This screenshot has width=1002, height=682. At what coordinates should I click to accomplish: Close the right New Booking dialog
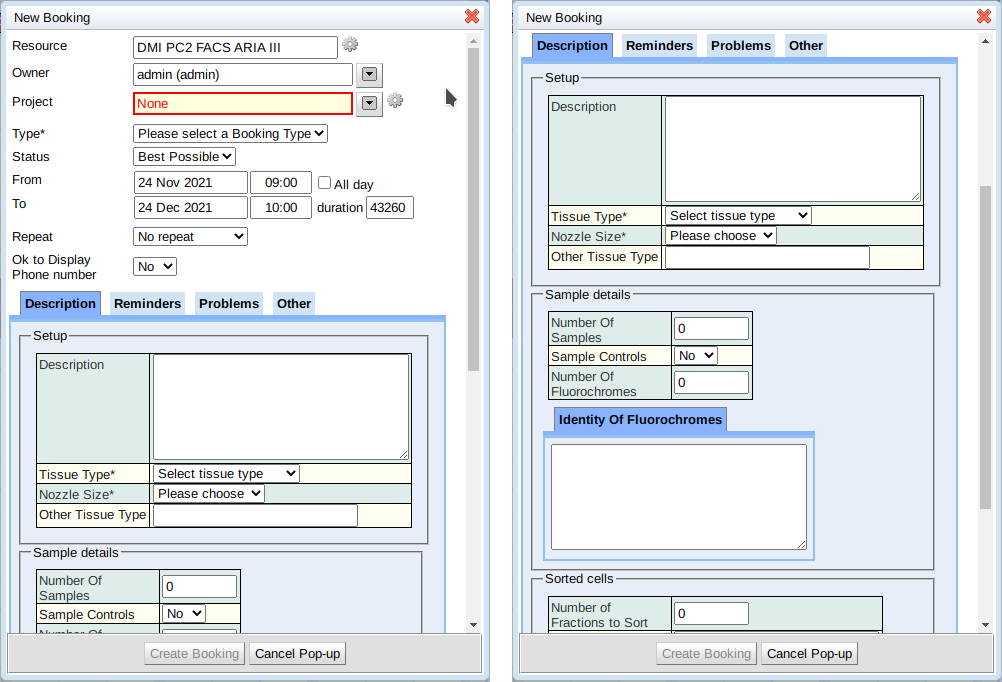click(984, 16)
